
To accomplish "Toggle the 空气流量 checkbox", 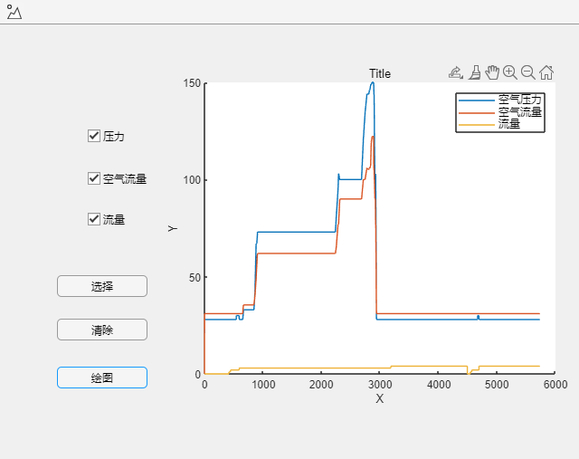I will click(x=94, y=178).
